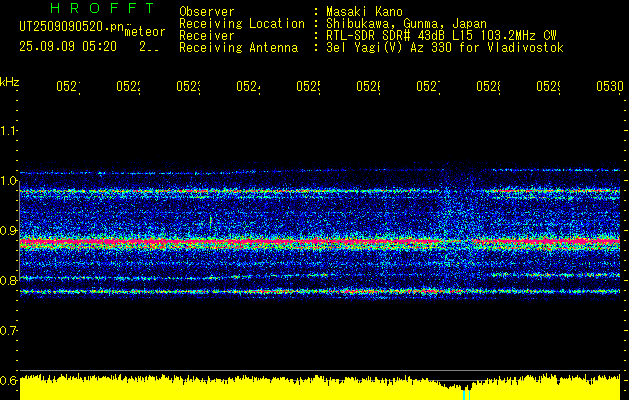The height and width of the screenshot is (400, 629).
Task: Click the strong red carrier line near 0.88 kHz
Action: coord(320,242)
